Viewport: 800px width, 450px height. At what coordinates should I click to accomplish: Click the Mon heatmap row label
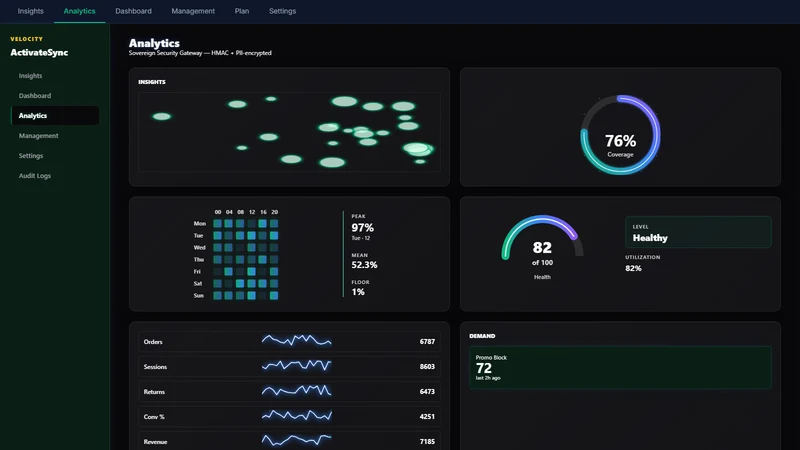click(x=199, y=223)
